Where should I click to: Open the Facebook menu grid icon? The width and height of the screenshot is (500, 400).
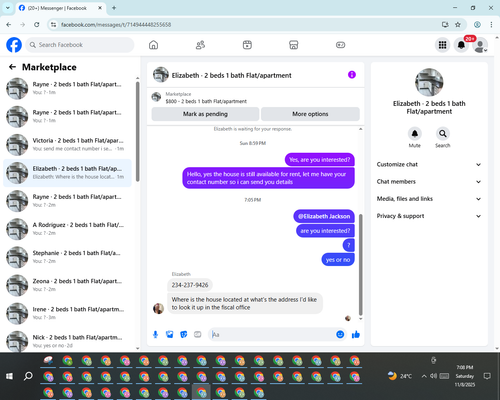442,45
